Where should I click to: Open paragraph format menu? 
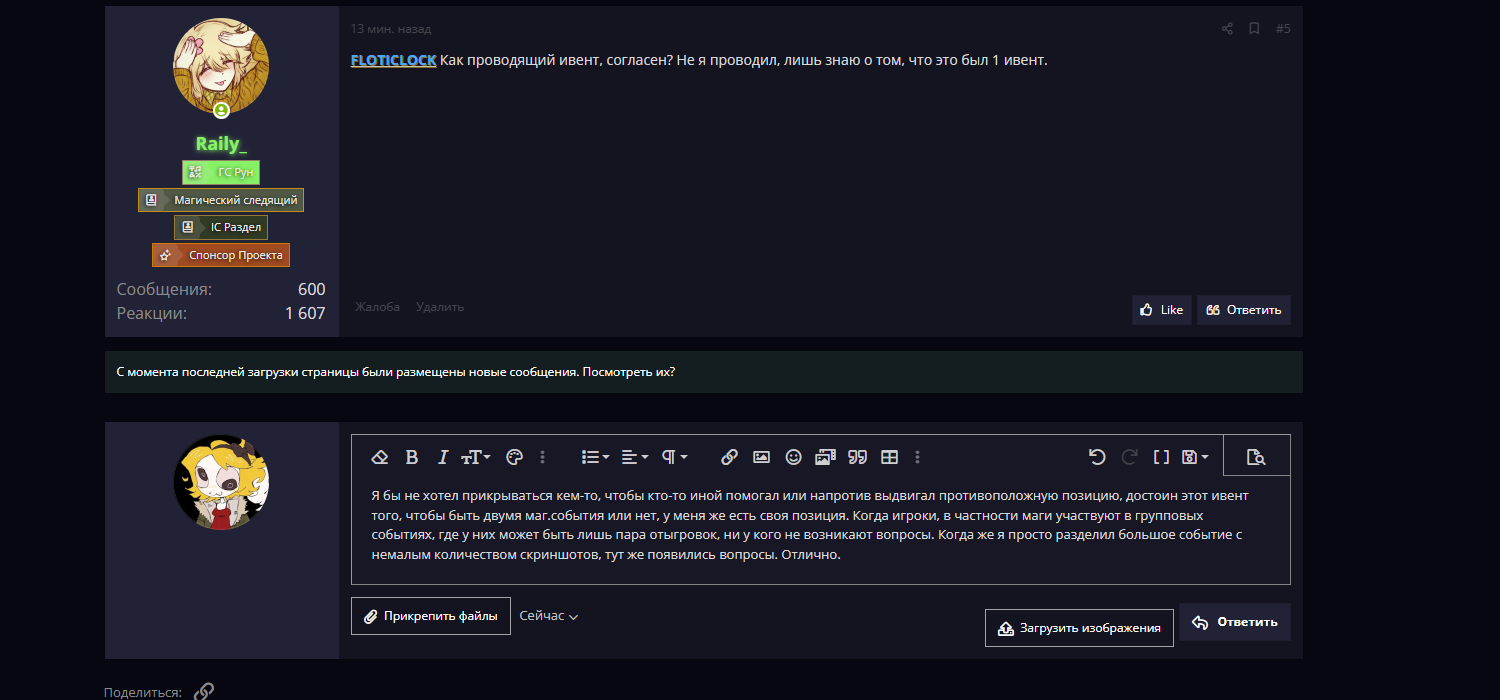point(674,457)
